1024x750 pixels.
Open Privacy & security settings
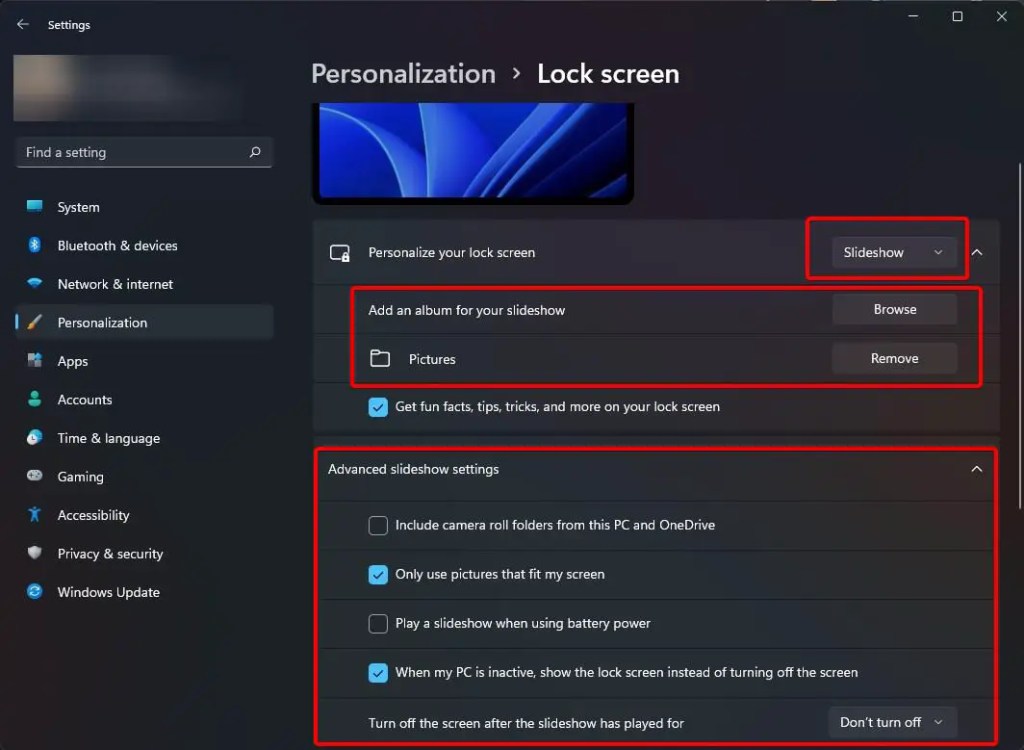coord(144,553)
